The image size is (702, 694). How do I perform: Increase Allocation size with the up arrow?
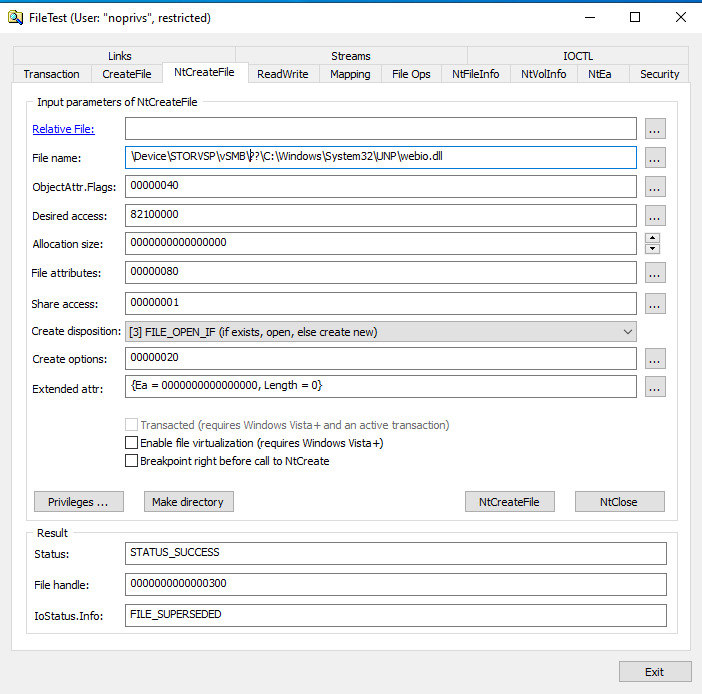click(653, 238)
